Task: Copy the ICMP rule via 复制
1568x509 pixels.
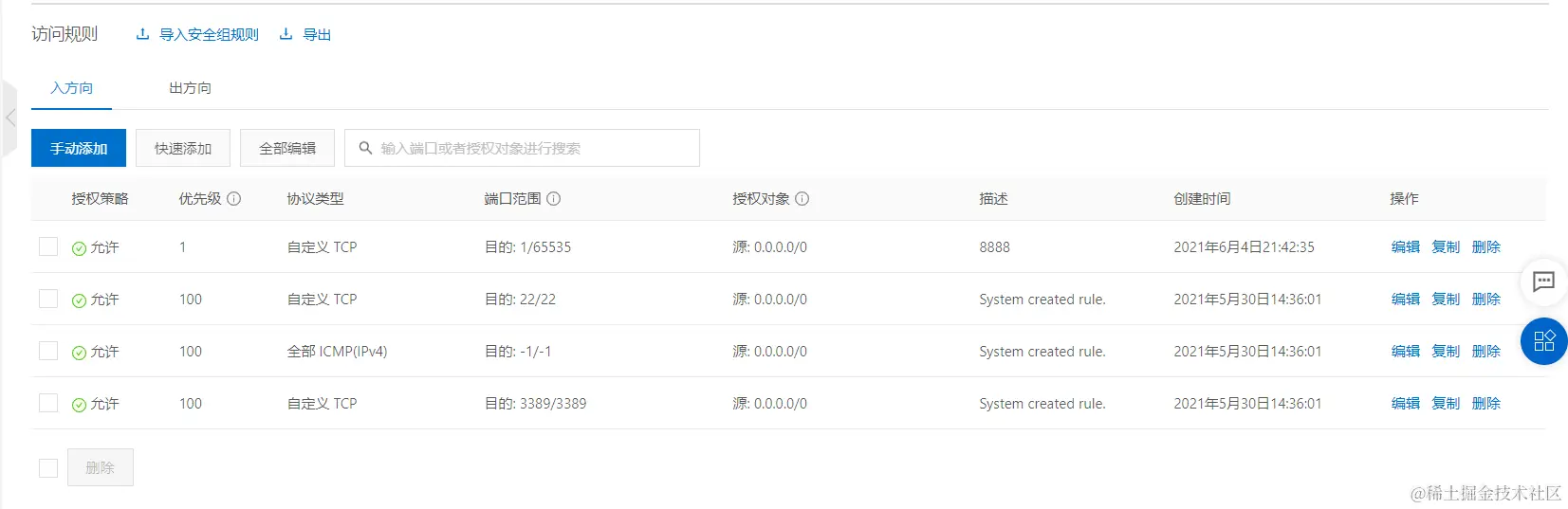Action: tap(1446, 351)
